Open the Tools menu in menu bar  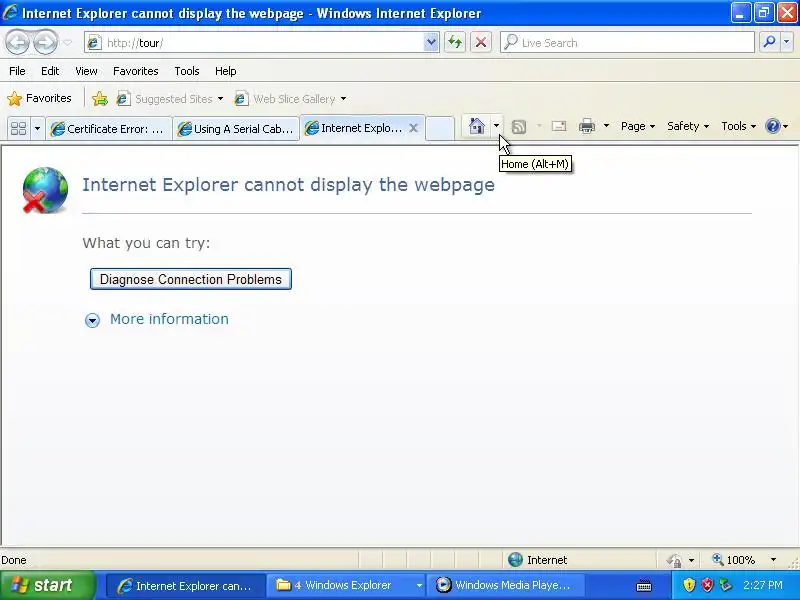coord(187,71)
